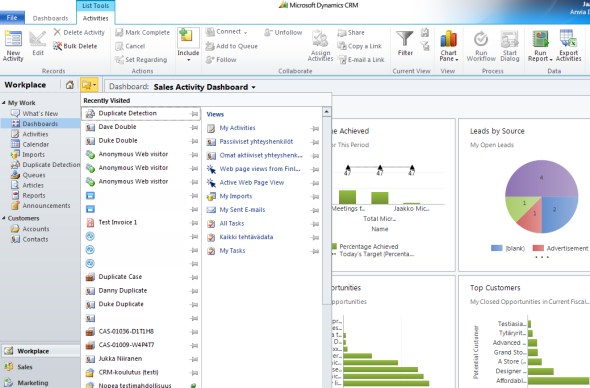
Task: Click the Workplace home icon
Action: (70, 85)
